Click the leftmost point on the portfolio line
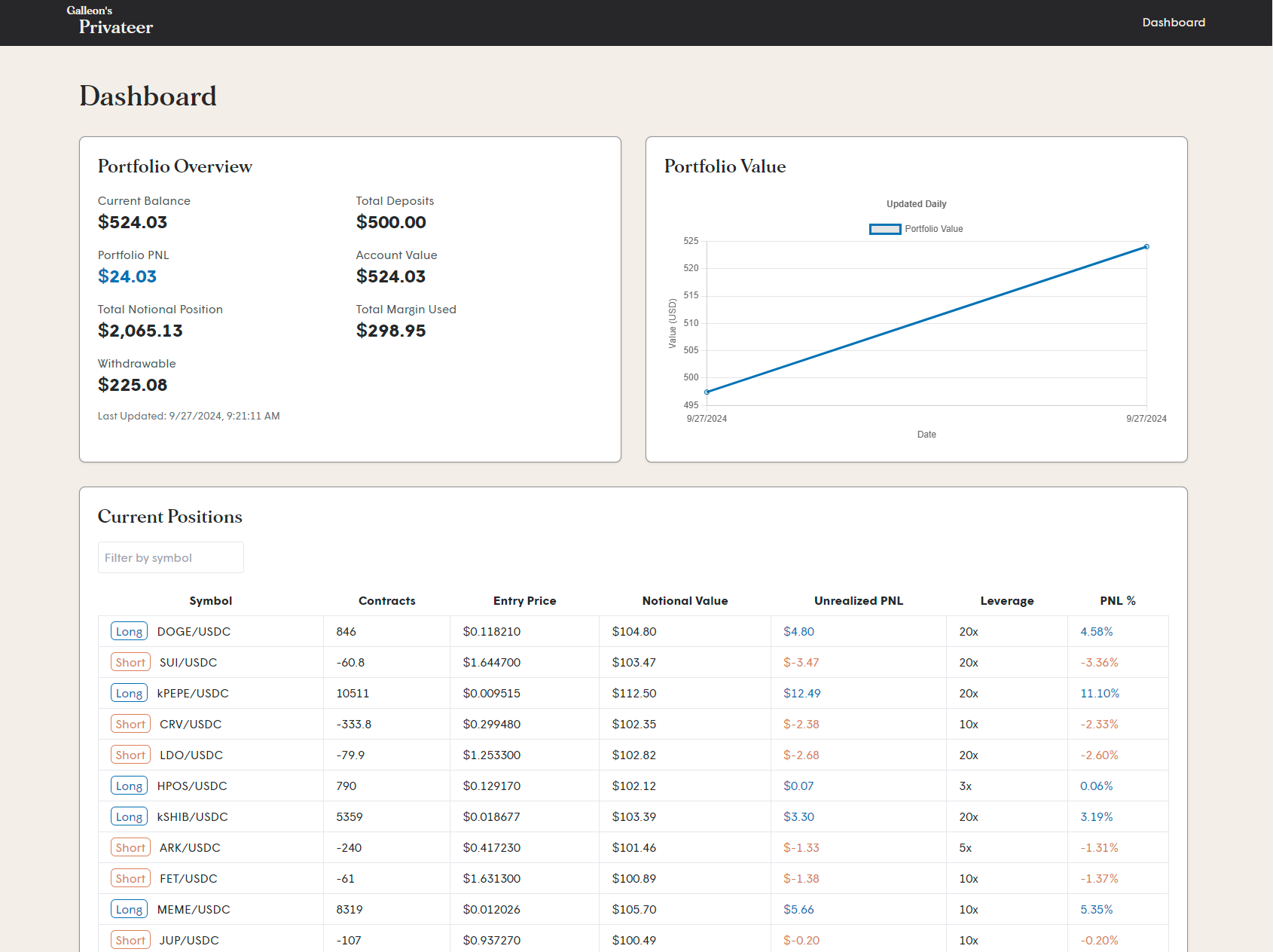The height and width of the screenshot is (952, 1273). pyautogui.click(x=706, y=392)
